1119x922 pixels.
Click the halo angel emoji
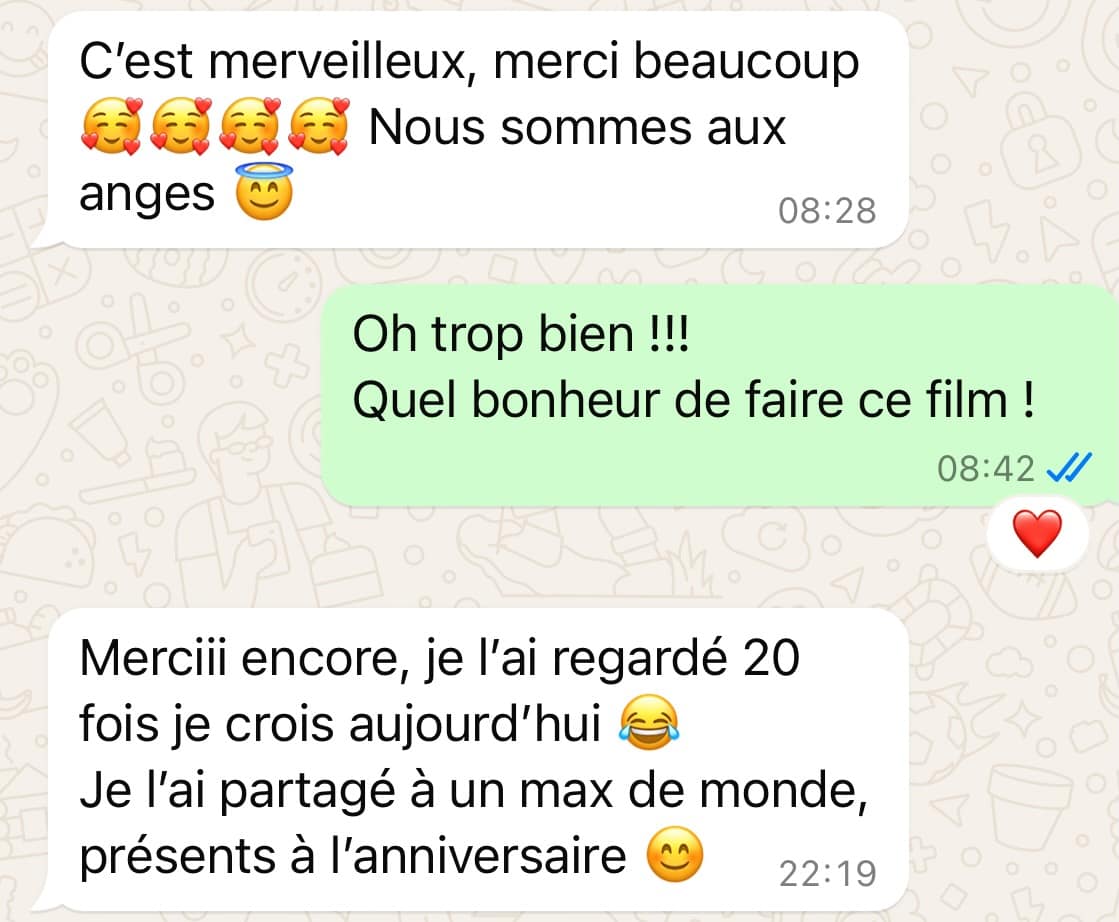coord(265,191)
